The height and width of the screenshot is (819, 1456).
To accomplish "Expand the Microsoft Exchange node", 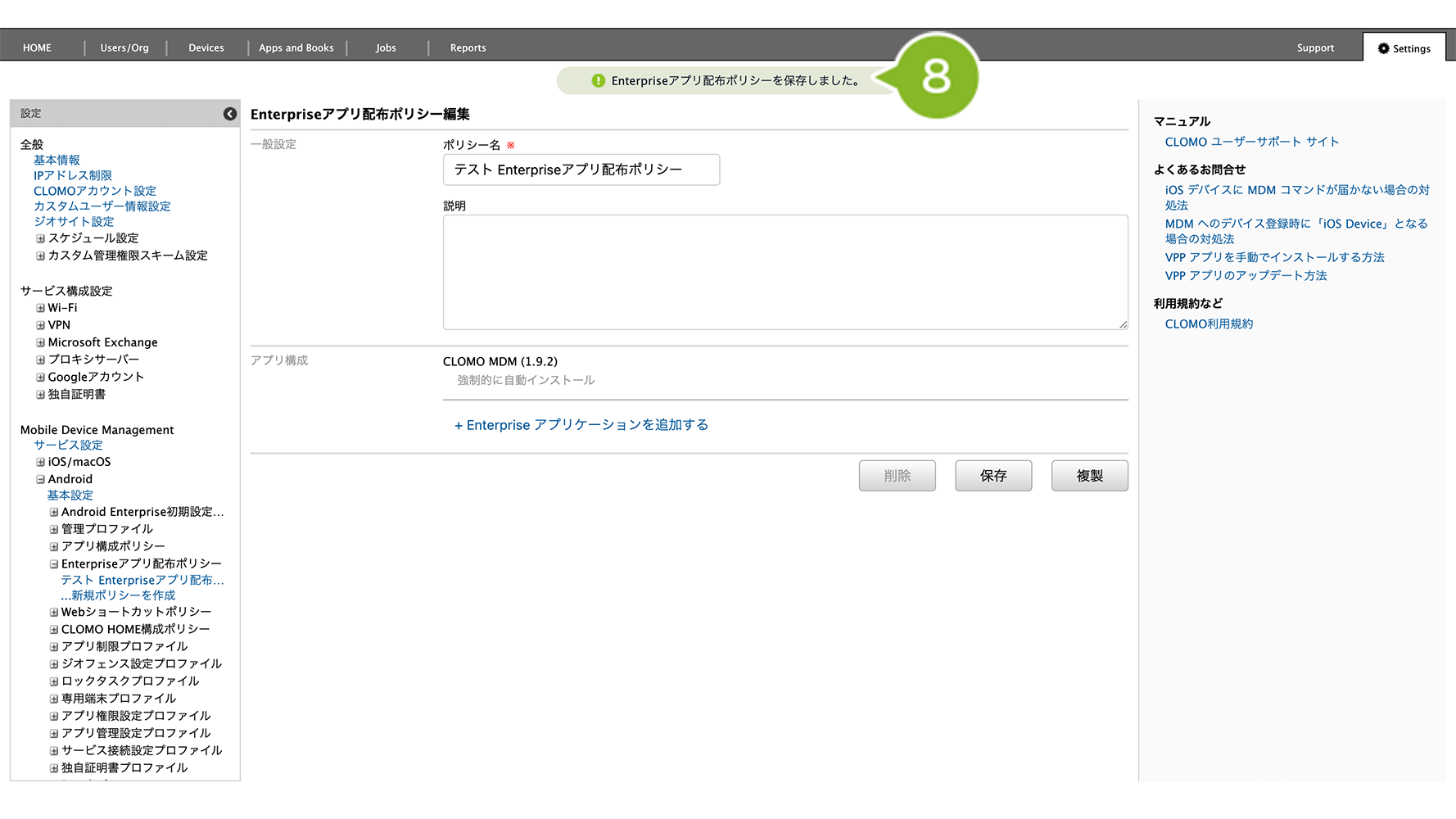I will [x=40, y=342].
